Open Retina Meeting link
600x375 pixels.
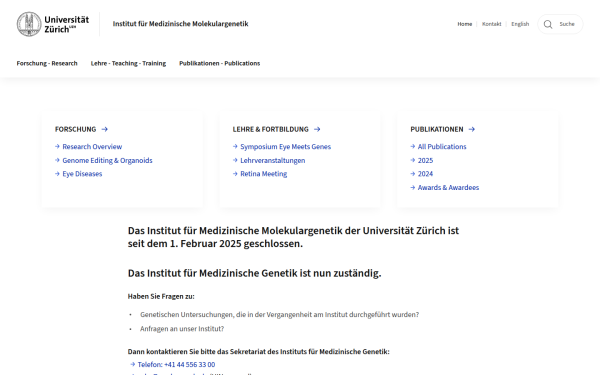[x=263, y=174]
